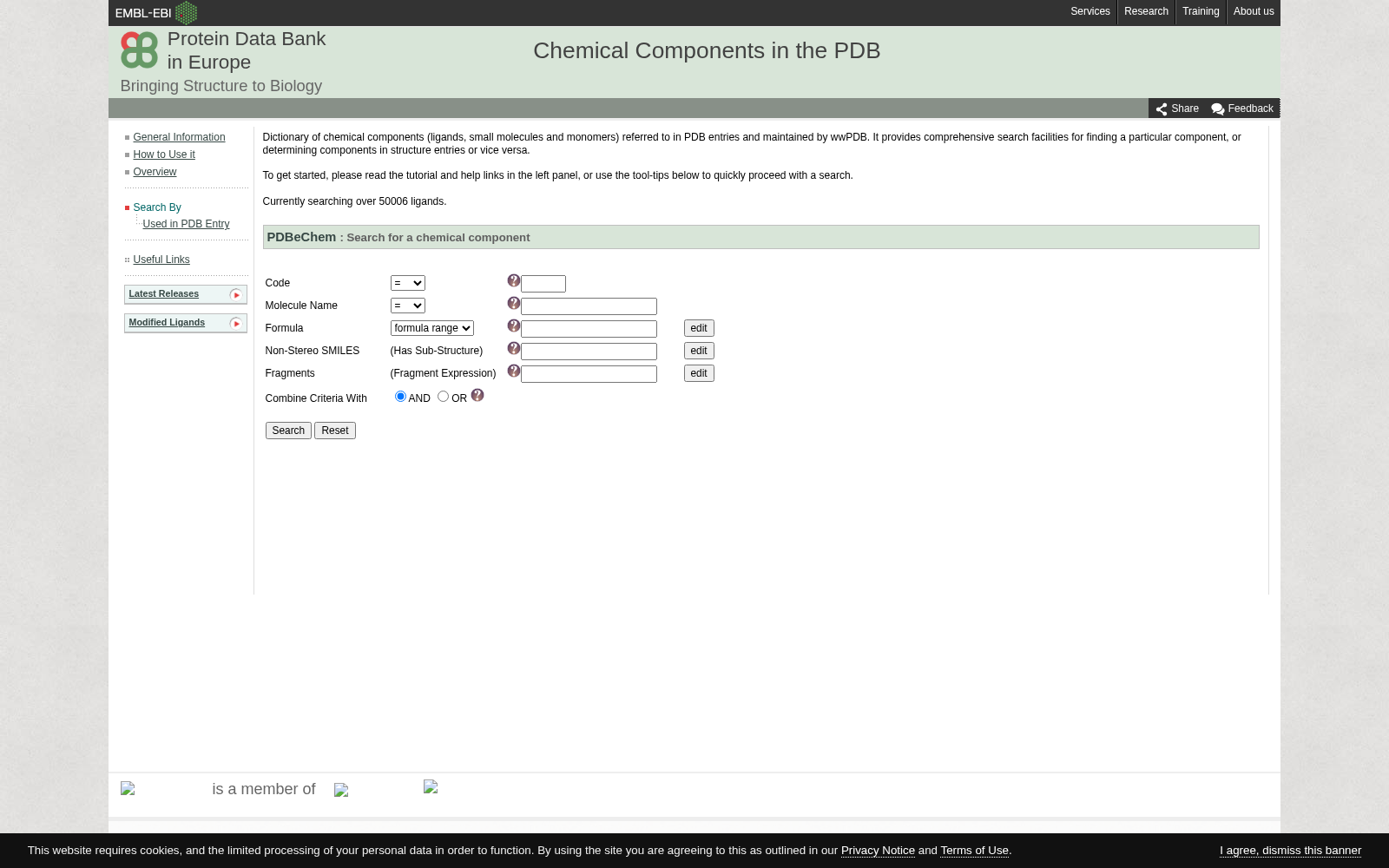This screenshot has height=868, width=1389.
Task: Open the Terms of Use link
Action: point(974,851)
